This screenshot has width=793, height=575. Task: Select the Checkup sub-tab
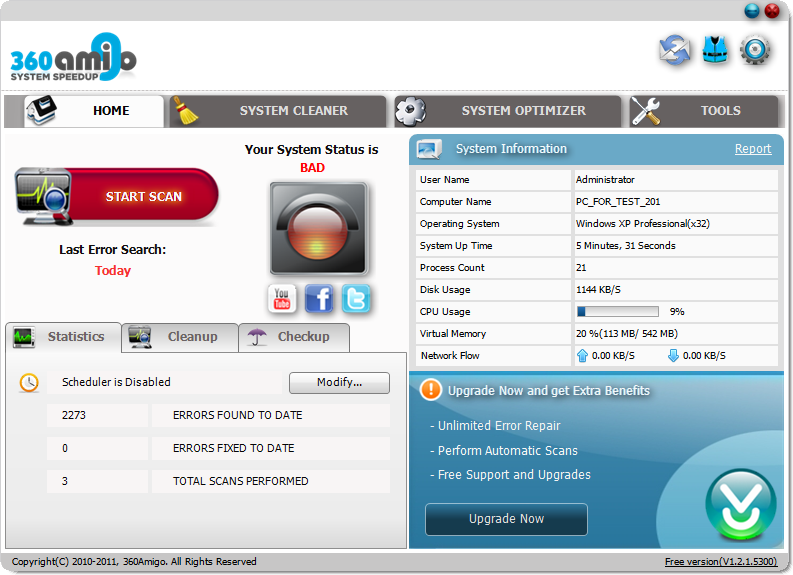click(x=294, y=337)
